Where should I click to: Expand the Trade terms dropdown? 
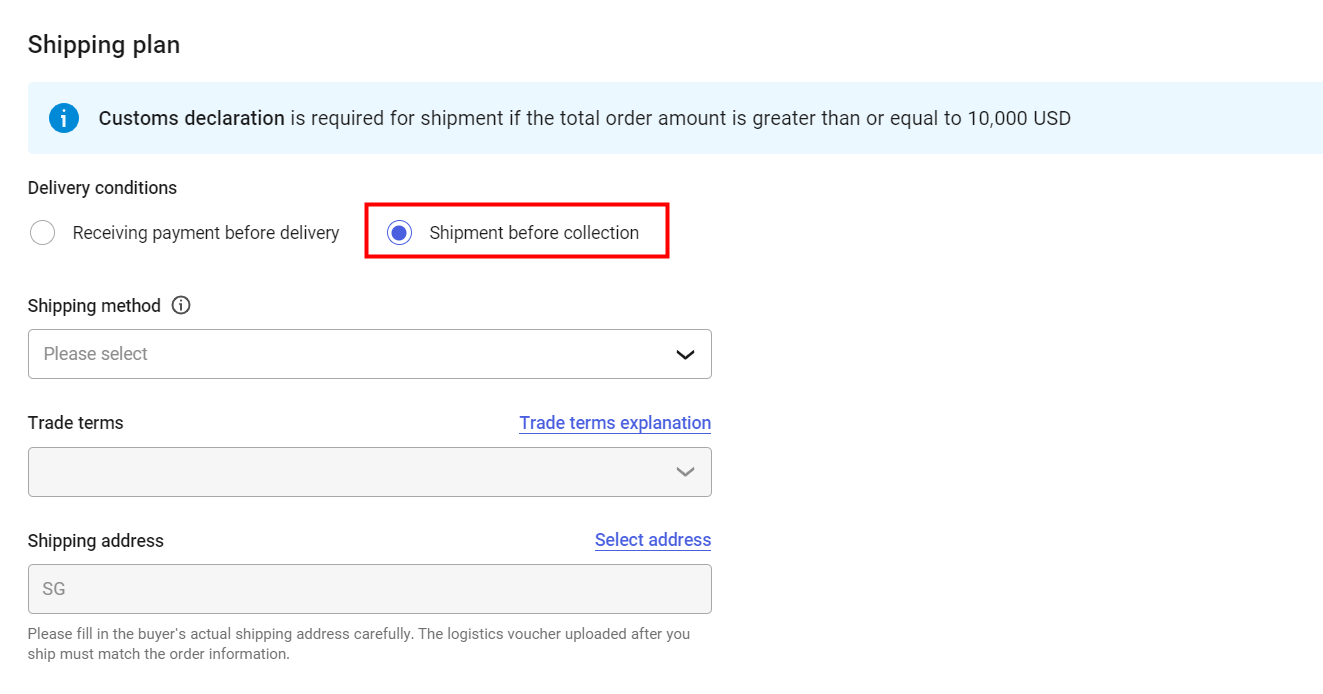pyautogui.click(x=370, y=471)
